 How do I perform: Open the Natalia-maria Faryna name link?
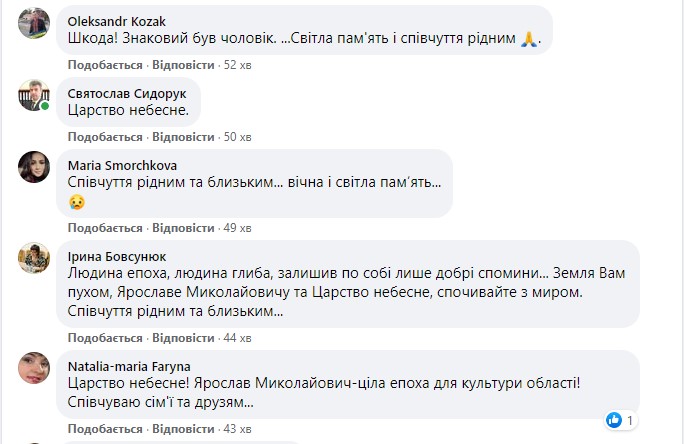[x=128, y=364]
